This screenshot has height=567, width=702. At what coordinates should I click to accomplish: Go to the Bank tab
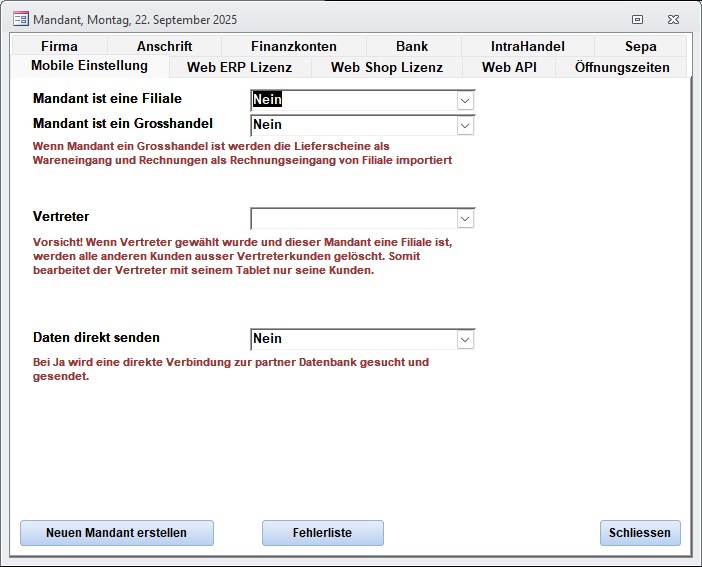(x=412, y=46)
